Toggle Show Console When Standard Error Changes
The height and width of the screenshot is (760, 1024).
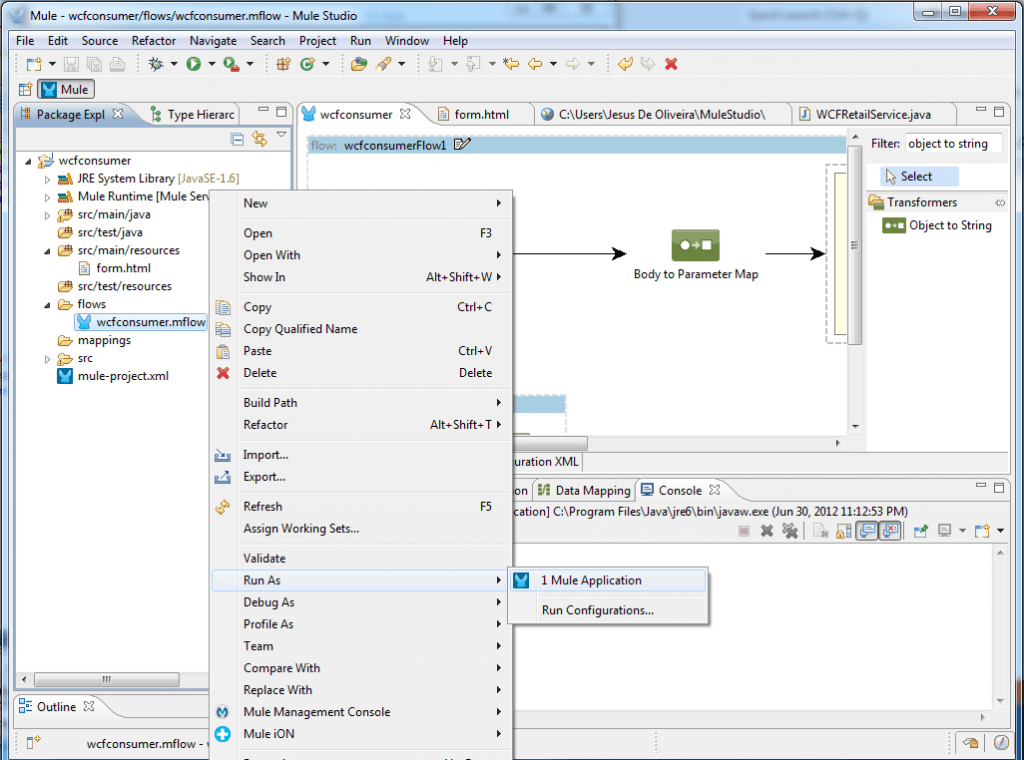tap(888, 530)
